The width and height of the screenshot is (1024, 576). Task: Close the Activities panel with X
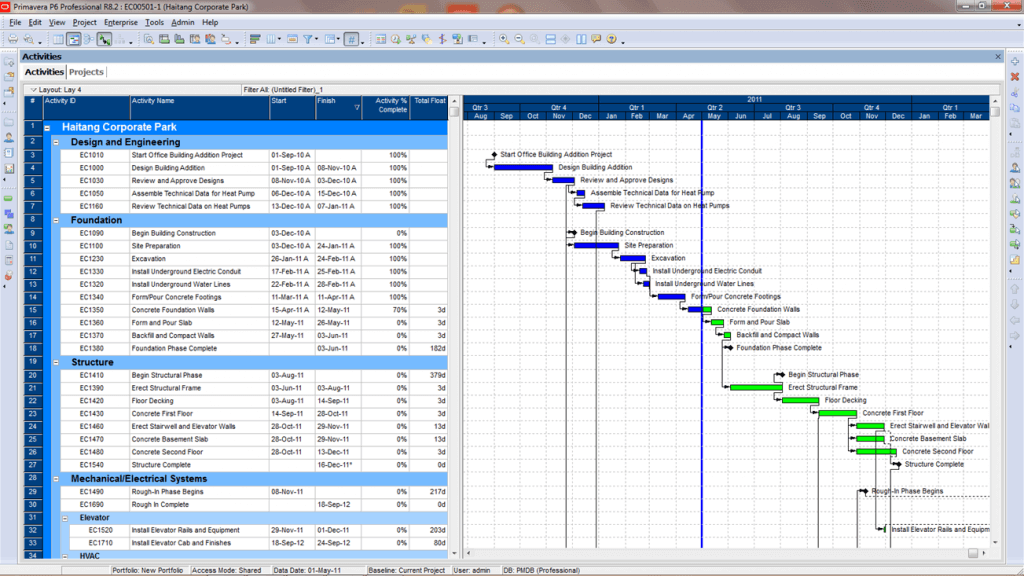[x=998, y=57]
